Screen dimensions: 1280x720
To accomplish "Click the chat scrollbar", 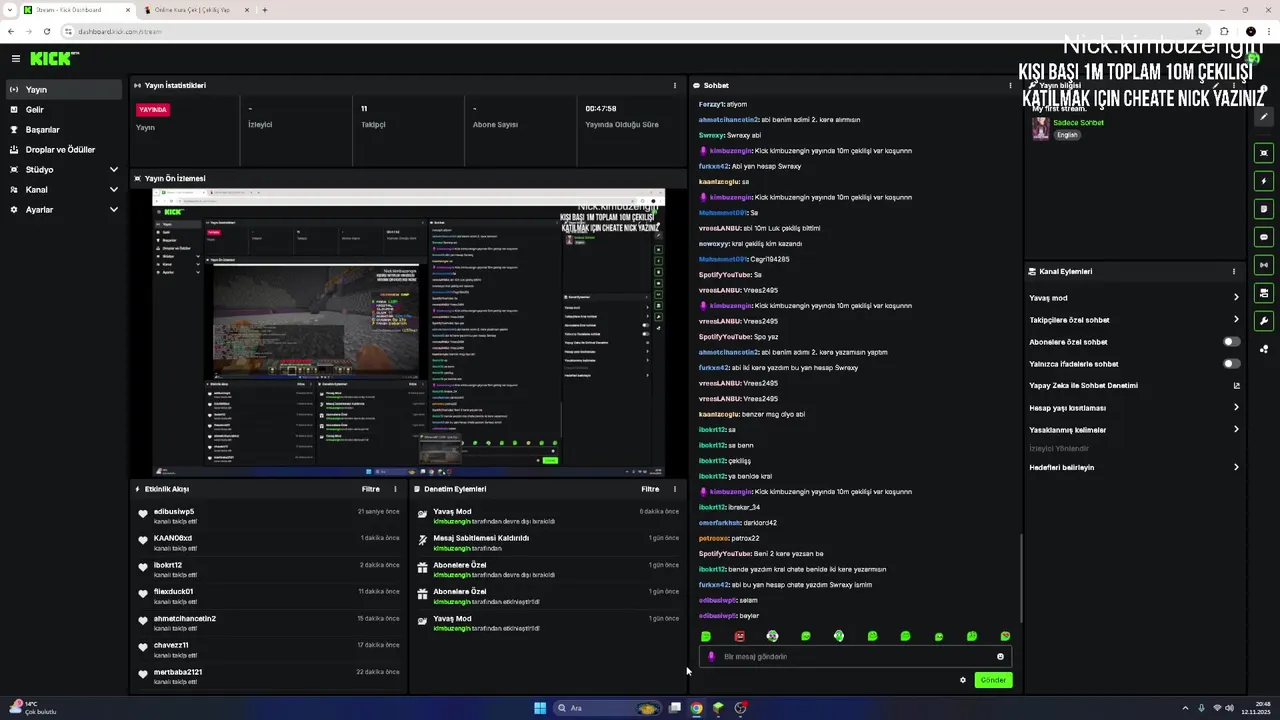I will [x=1020, y=578].
